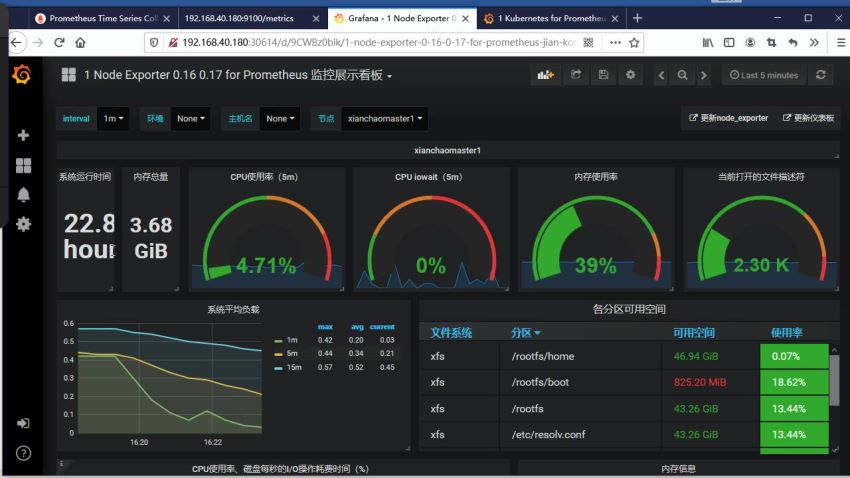Click the browser back arrow
This screenshot has height=478, width=850.
(17, 42)
